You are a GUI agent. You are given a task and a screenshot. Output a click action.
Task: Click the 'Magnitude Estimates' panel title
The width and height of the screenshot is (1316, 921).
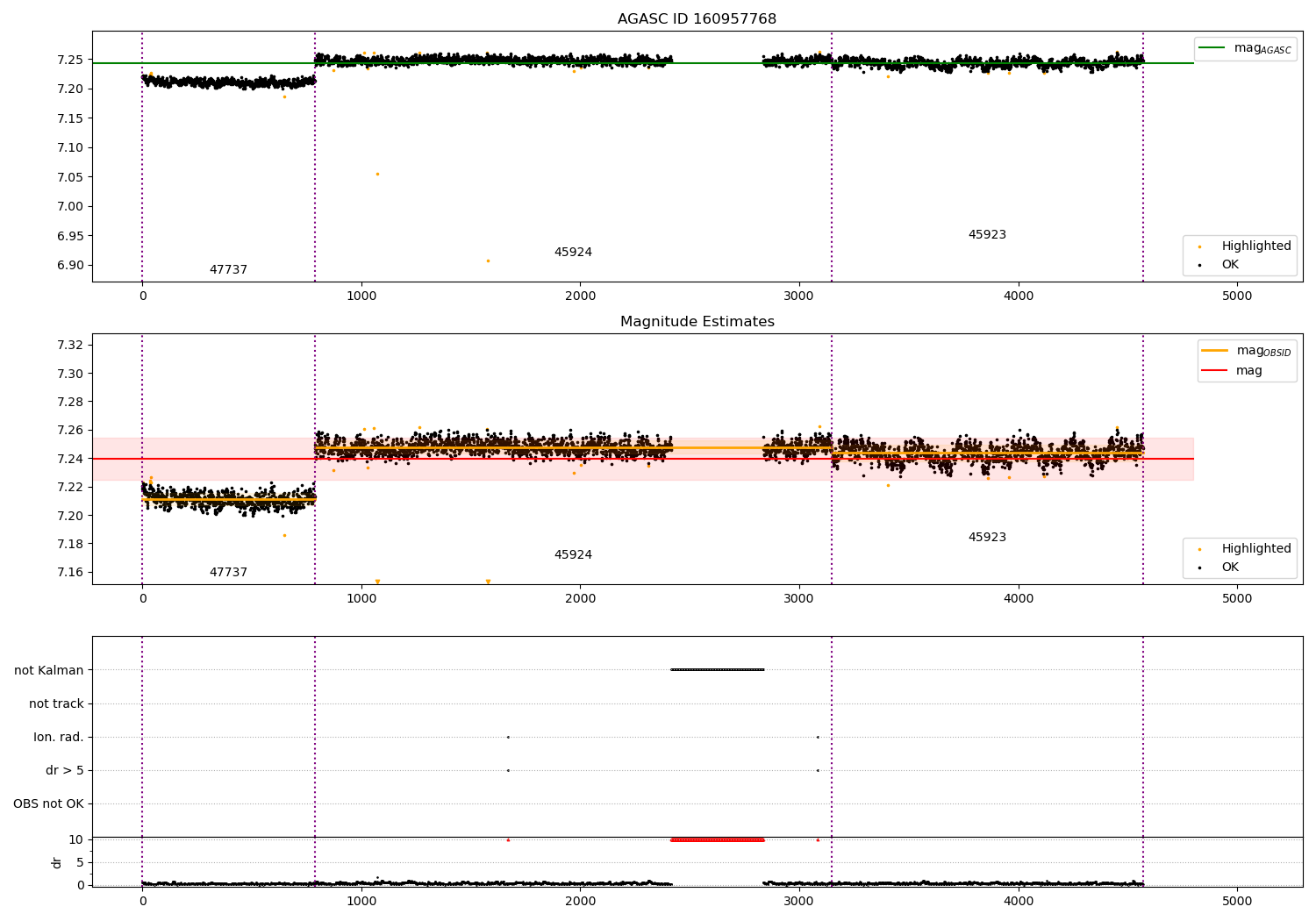(x=697, y=321)
